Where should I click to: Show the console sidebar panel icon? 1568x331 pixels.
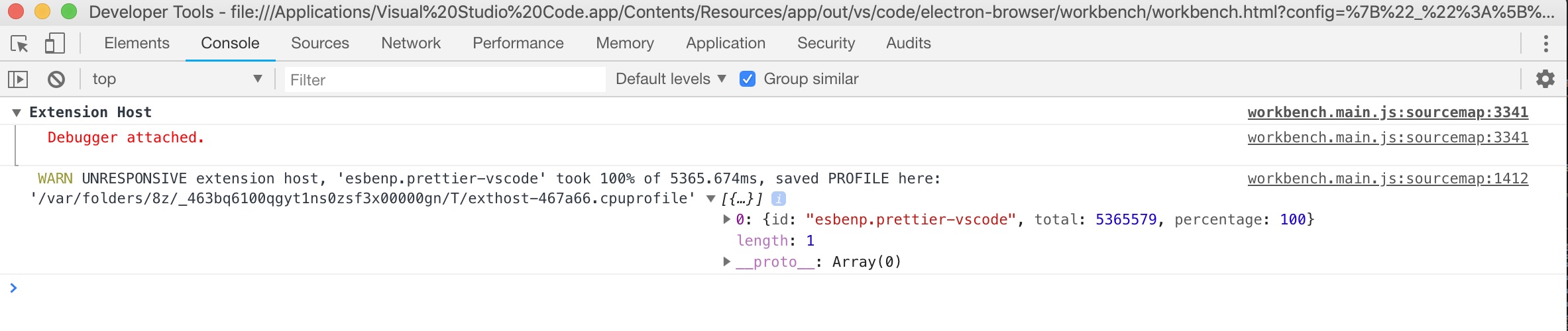[18, 79]
